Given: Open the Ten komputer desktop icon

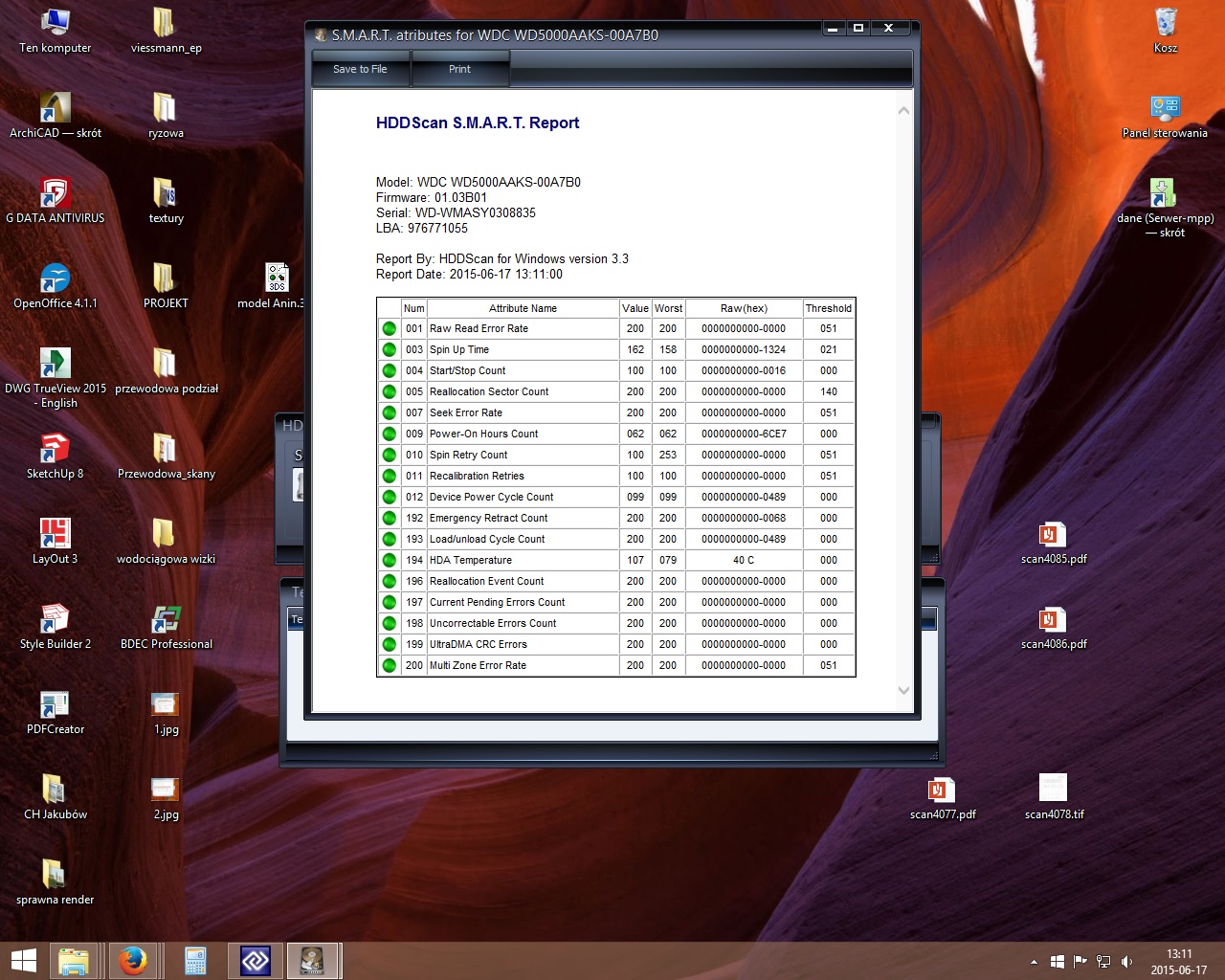Looking at the screenshot, I should [56, 32].
